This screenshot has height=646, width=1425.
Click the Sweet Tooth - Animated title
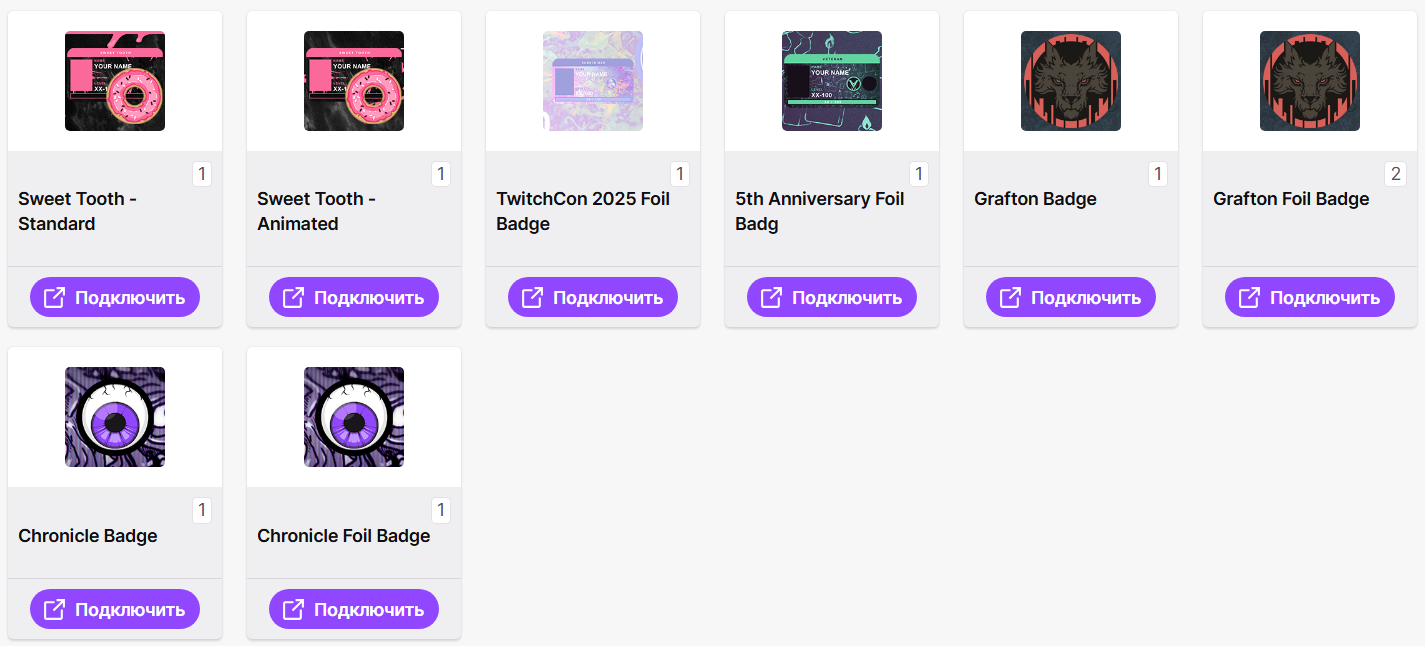pyautogui.click(x=316, y=211)
